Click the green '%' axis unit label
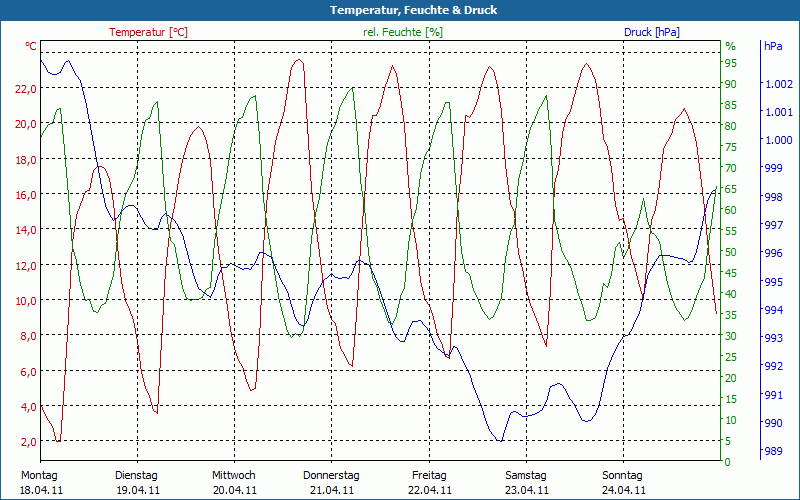Image resolution: width=800 pixels, height=500 pixels. tap(731, 46)
